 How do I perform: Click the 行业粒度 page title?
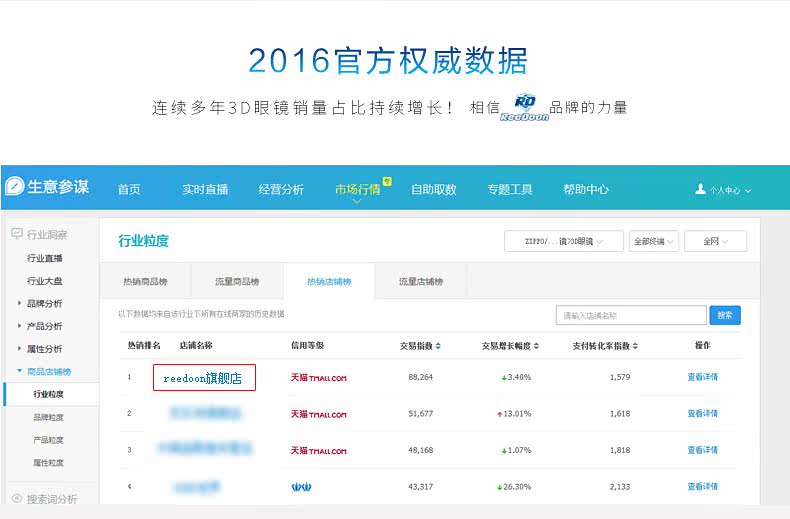(x=144, y=241)
